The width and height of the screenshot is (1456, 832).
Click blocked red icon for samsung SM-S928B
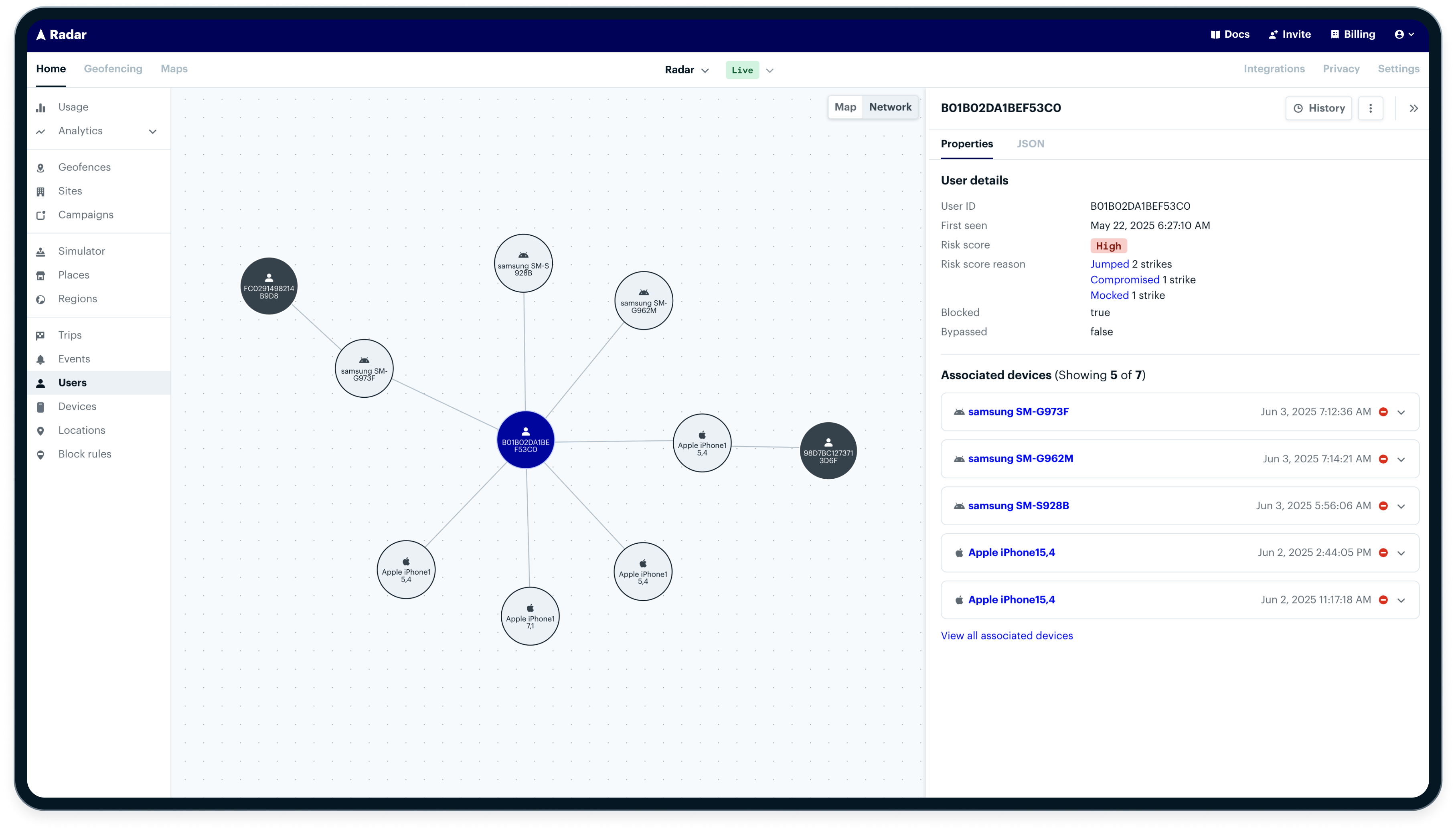(x=1383, y=506)
